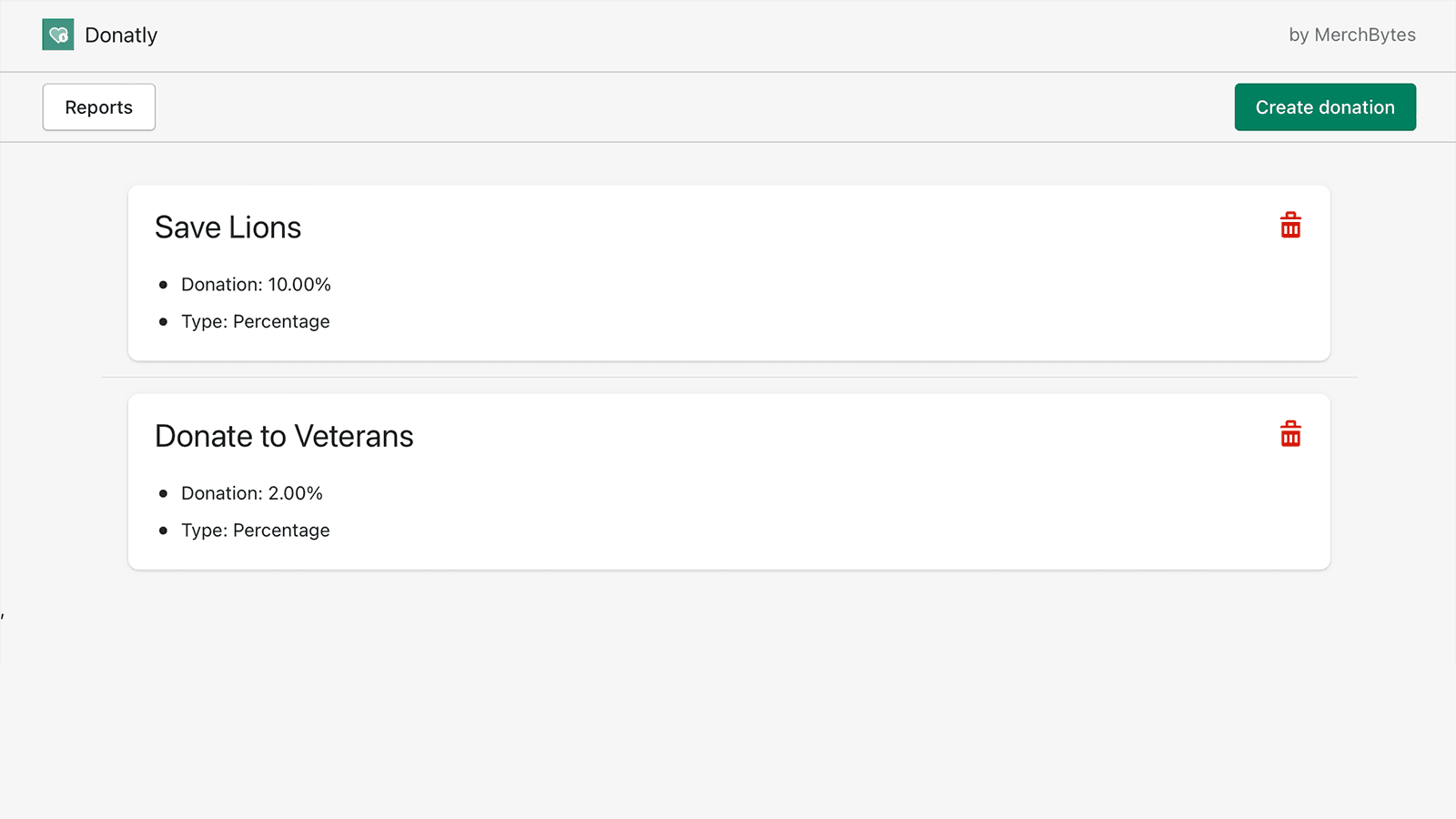Delete the Save Lions donation via trash icon
This screenshot has height=819, width=1456.
click(x=1291, y=225)
